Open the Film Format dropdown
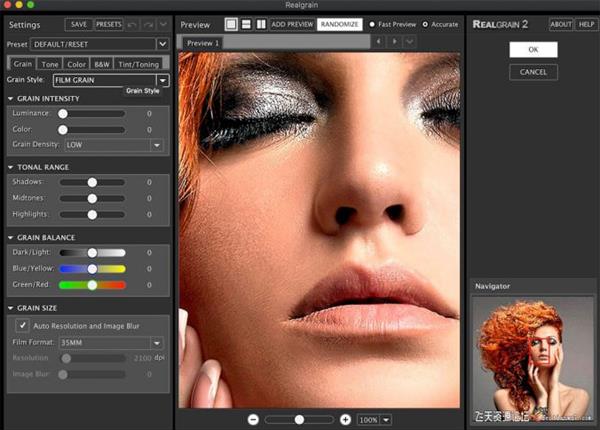Image resolution: width=600 pixels, height=430 pixels. (x=157, y=342)
